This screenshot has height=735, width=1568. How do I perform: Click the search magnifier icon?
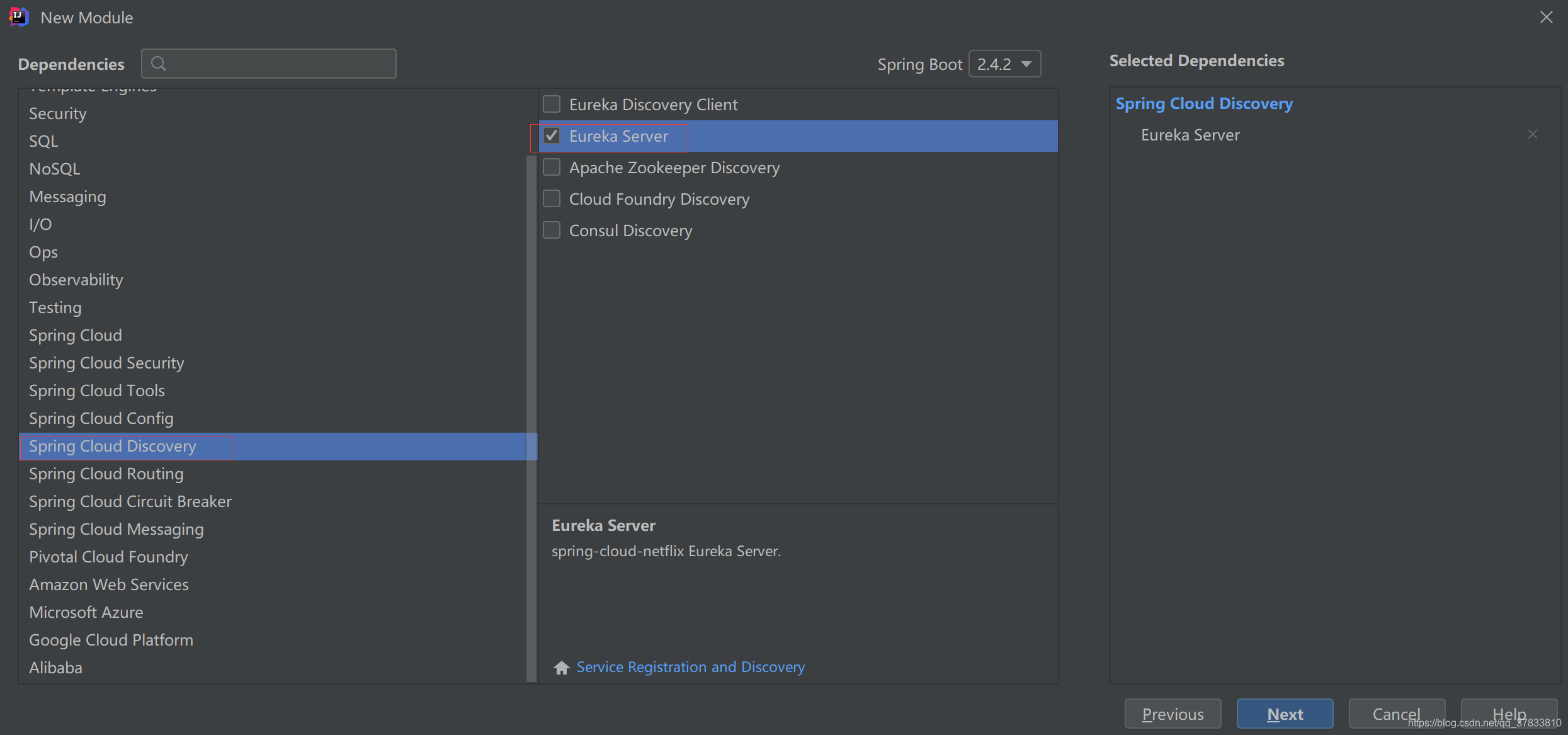[159, 64]
